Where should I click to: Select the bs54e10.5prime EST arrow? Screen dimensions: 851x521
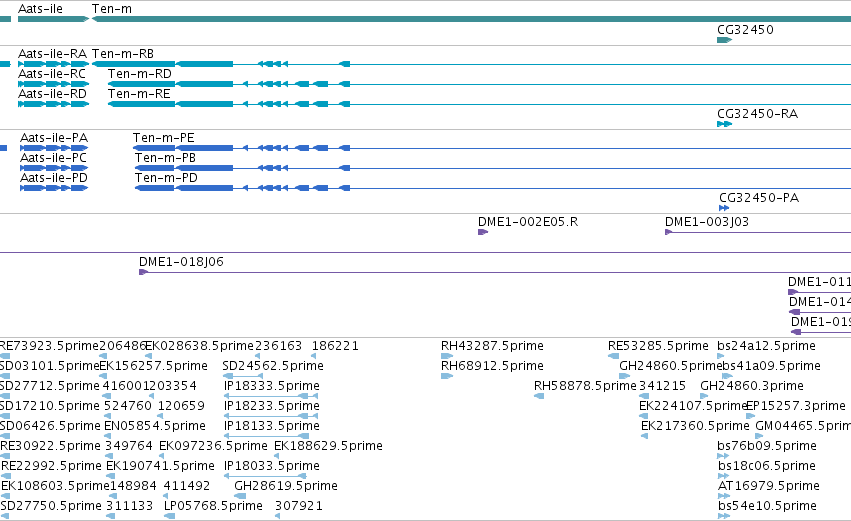(723, 516)
